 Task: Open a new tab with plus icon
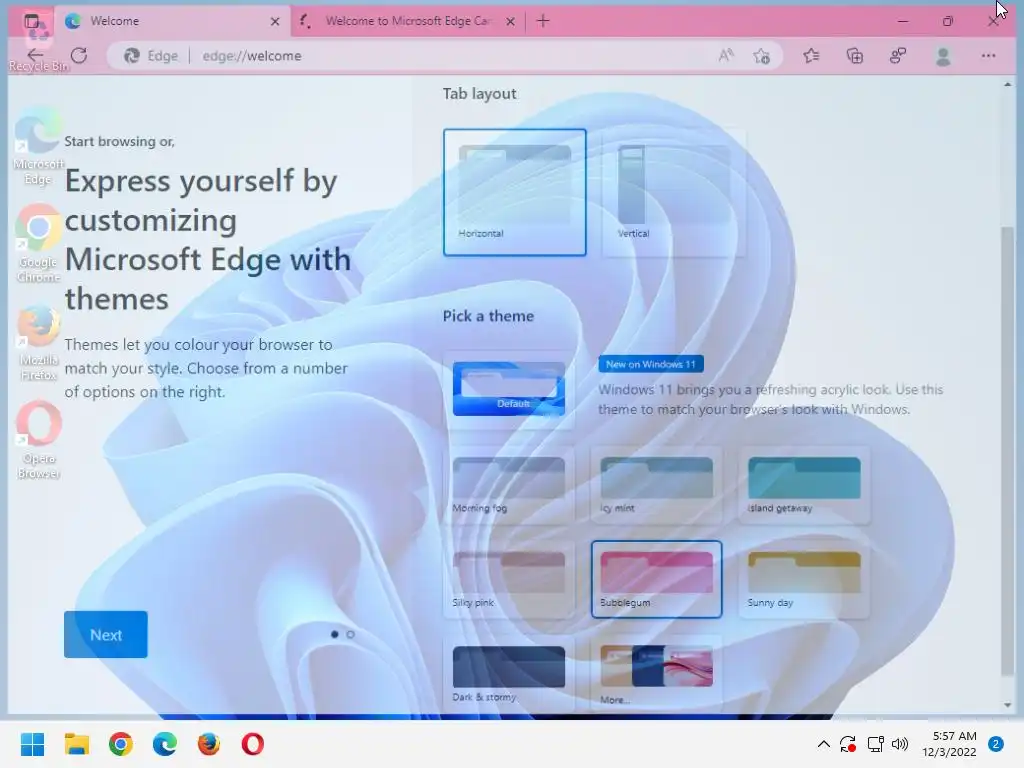[543, 21]
